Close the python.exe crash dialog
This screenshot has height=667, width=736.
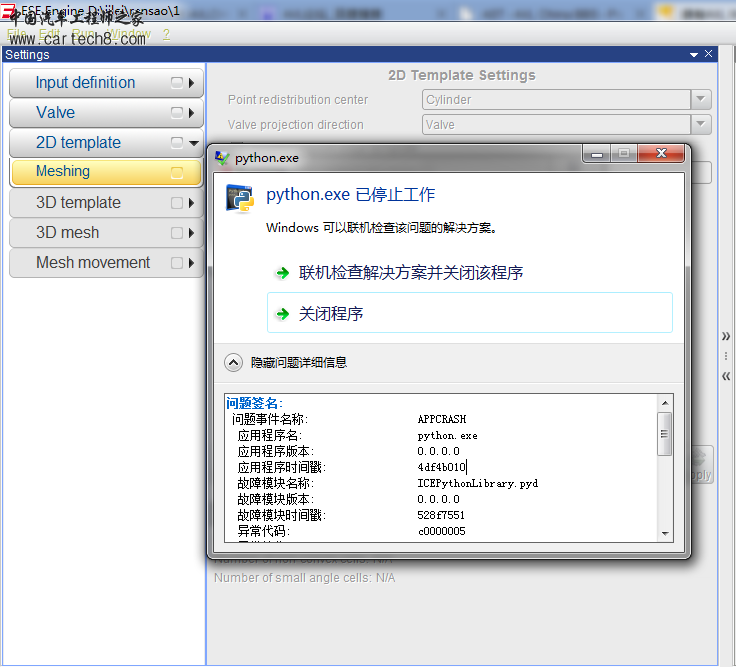pos(661,153)
